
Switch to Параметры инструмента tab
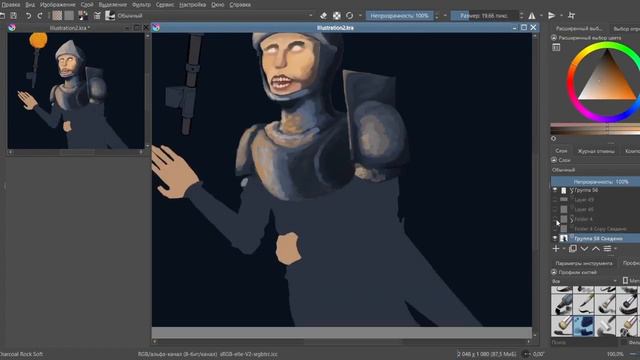pyautogui.click(x=584, y=263)
